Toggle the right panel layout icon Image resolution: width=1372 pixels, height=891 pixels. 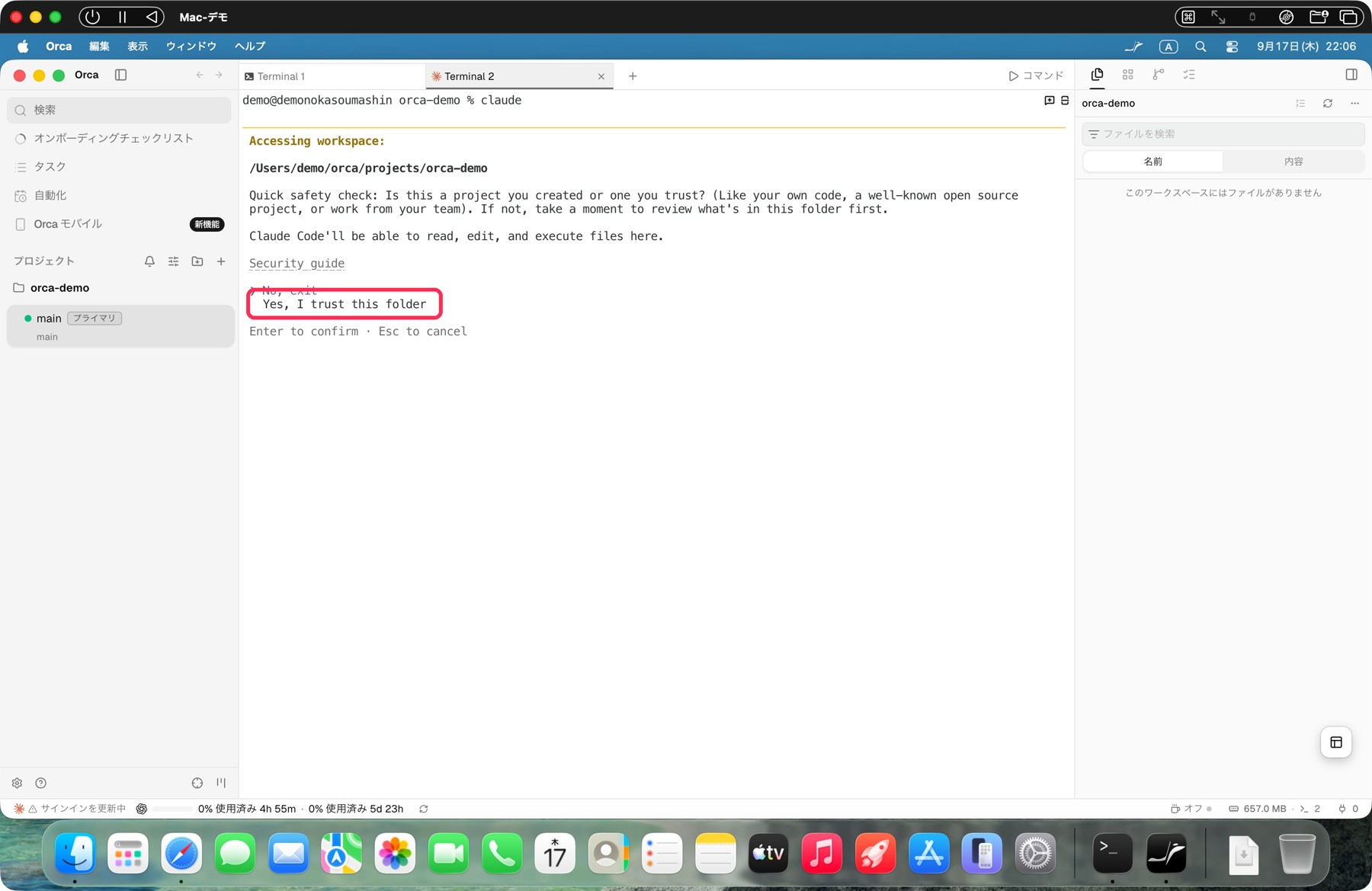1351,75
